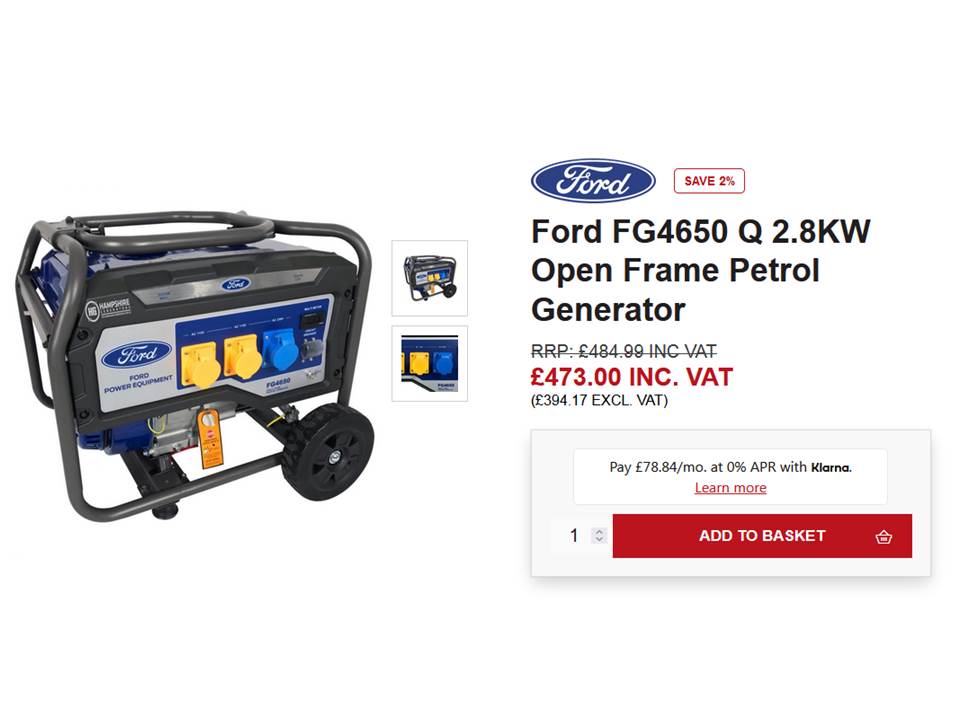Click the blue socket on generator panel

point(280,351)
